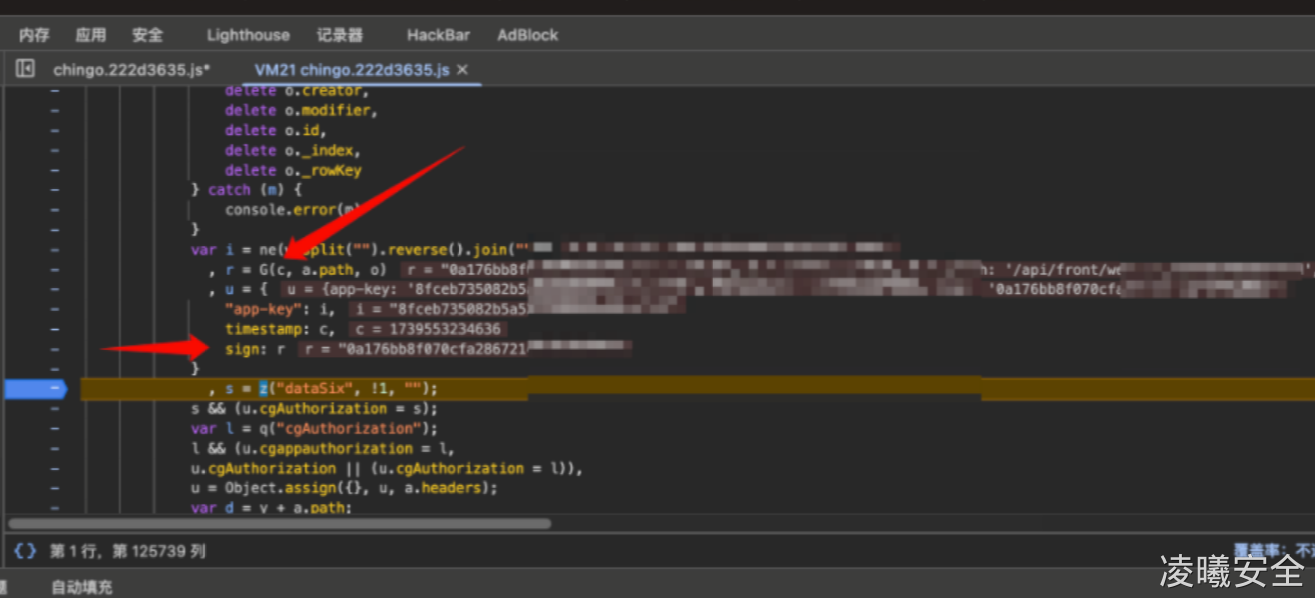Go to the 安全 panel tab
Image resolution: width=1315 pixels, height=598 pixels.
tap(147, 35)
